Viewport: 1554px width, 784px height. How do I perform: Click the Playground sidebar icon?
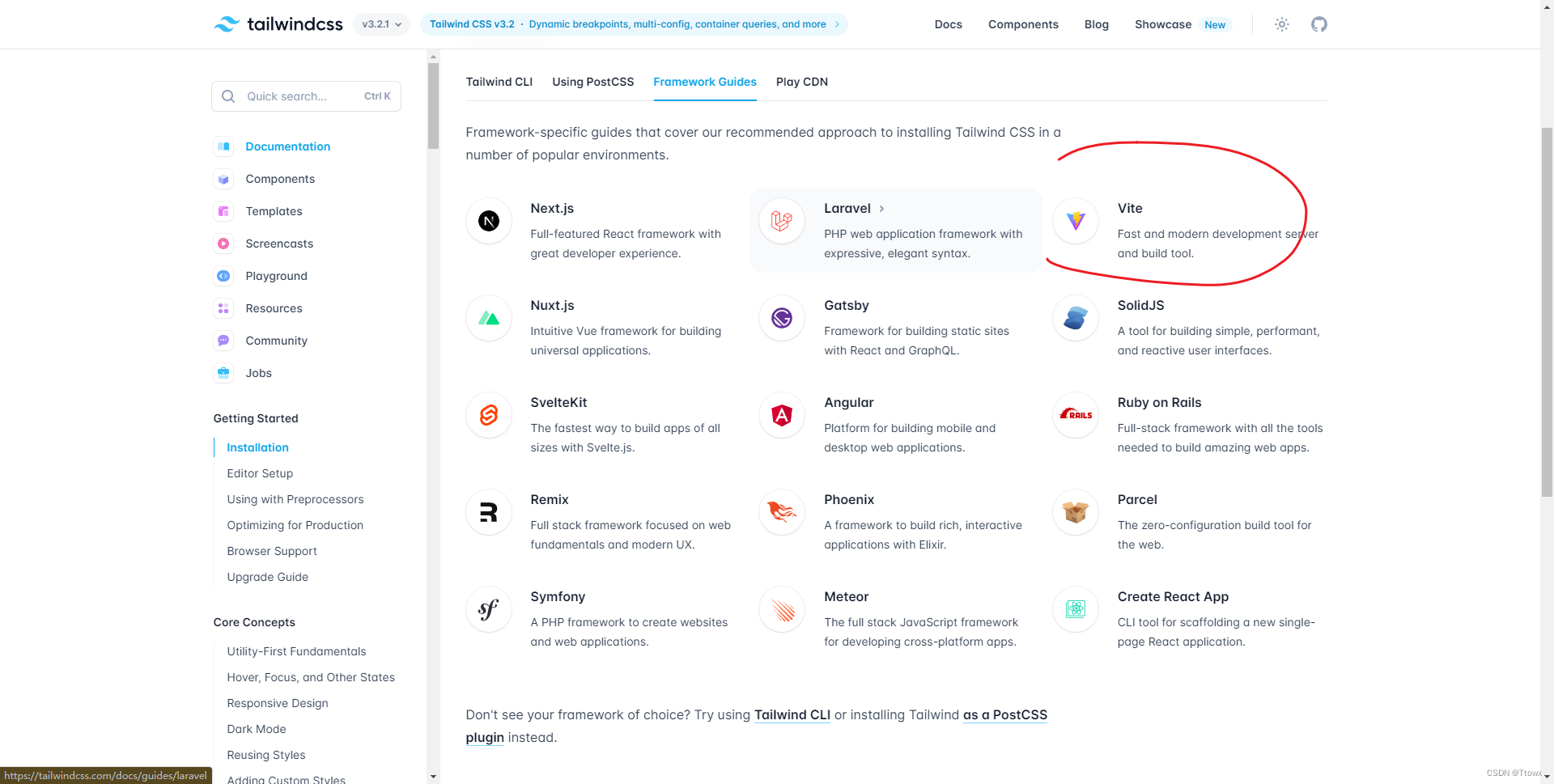pyautogui.click(x=223, y=276)
